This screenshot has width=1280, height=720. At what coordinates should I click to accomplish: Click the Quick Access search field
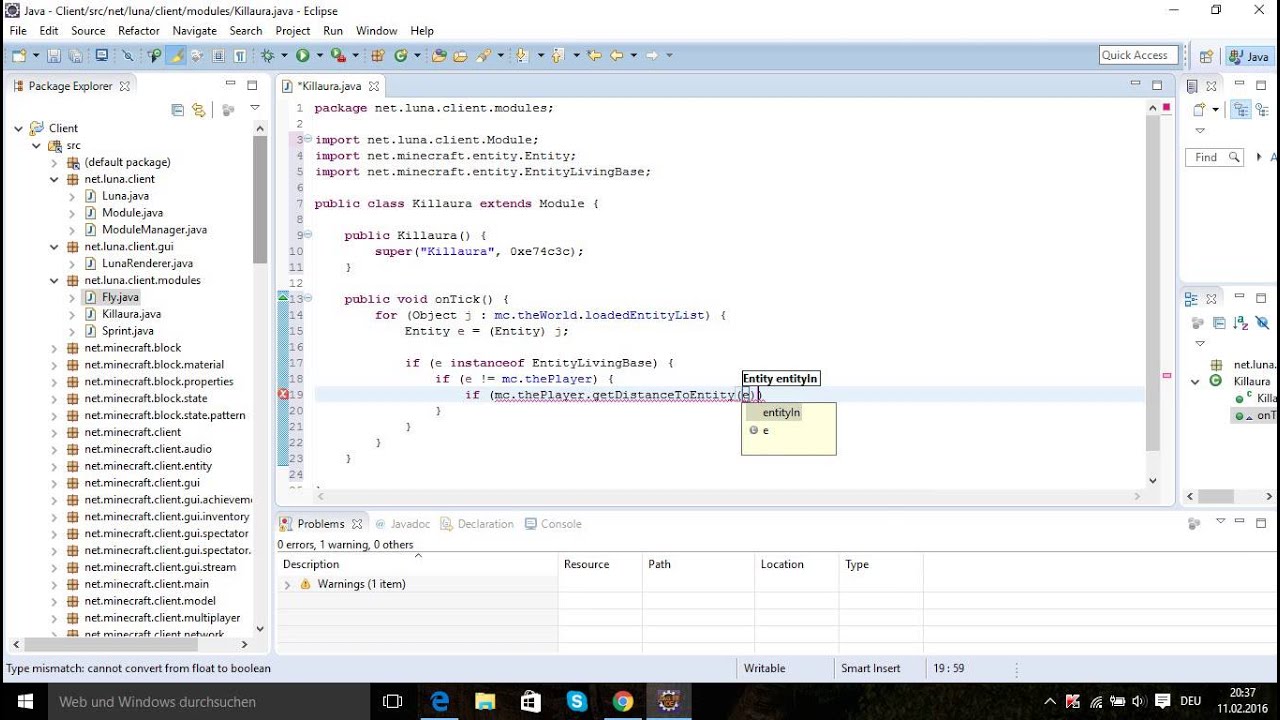(1137, 56)
